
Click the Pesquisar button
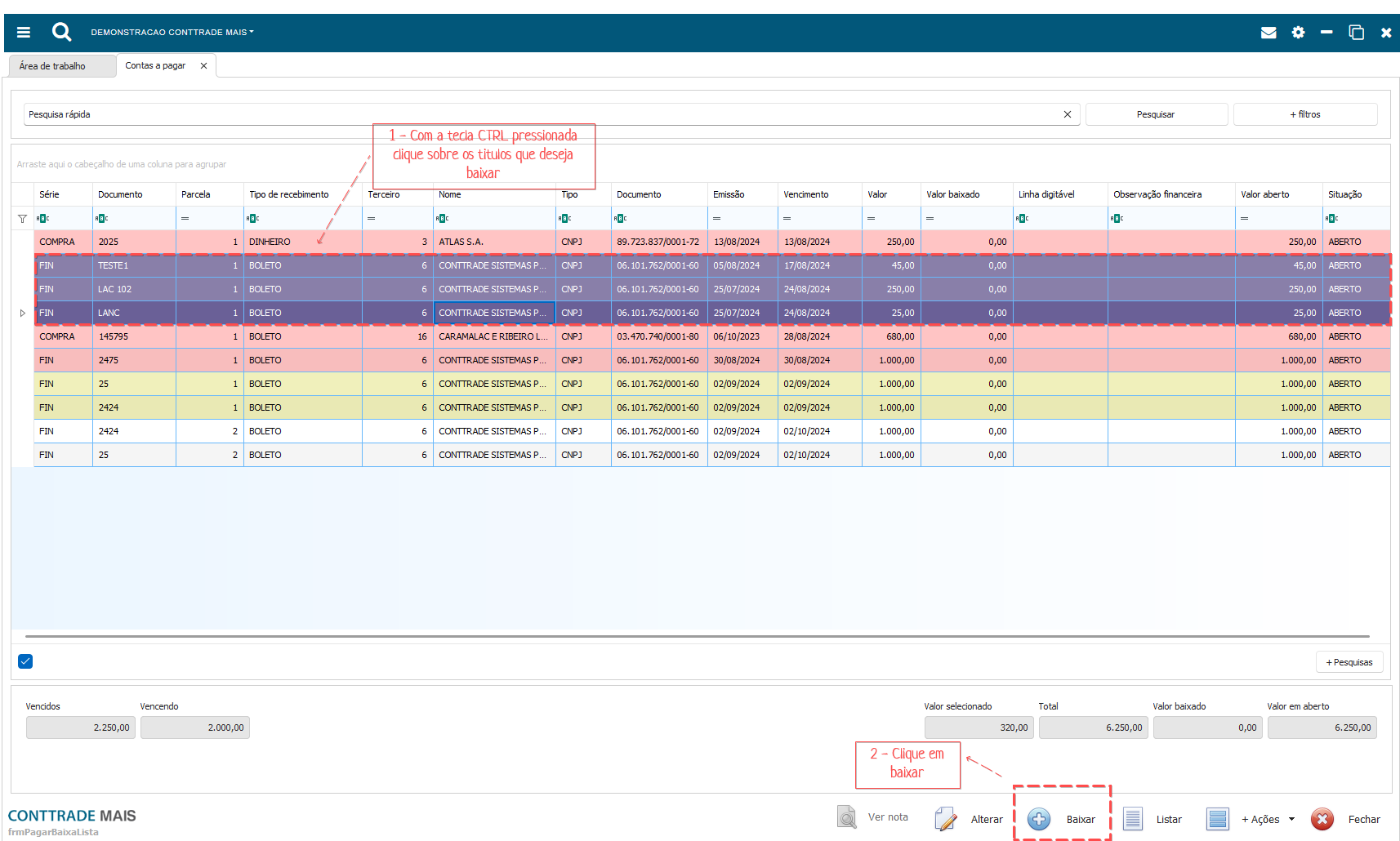click(1155, 114)
